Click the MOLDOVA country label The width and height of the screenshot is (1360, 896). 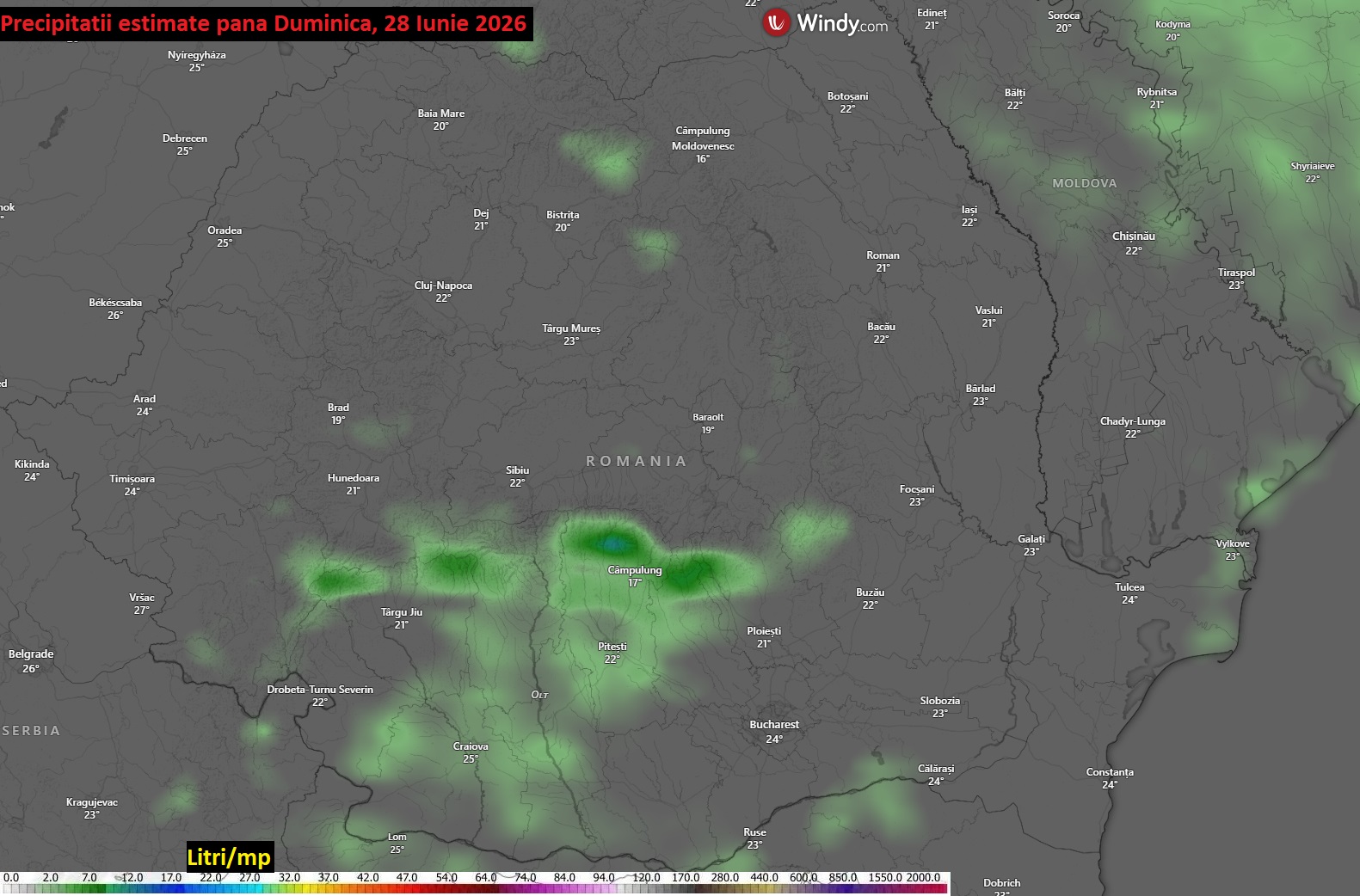pyautogui.click(x=1085, y=183)
